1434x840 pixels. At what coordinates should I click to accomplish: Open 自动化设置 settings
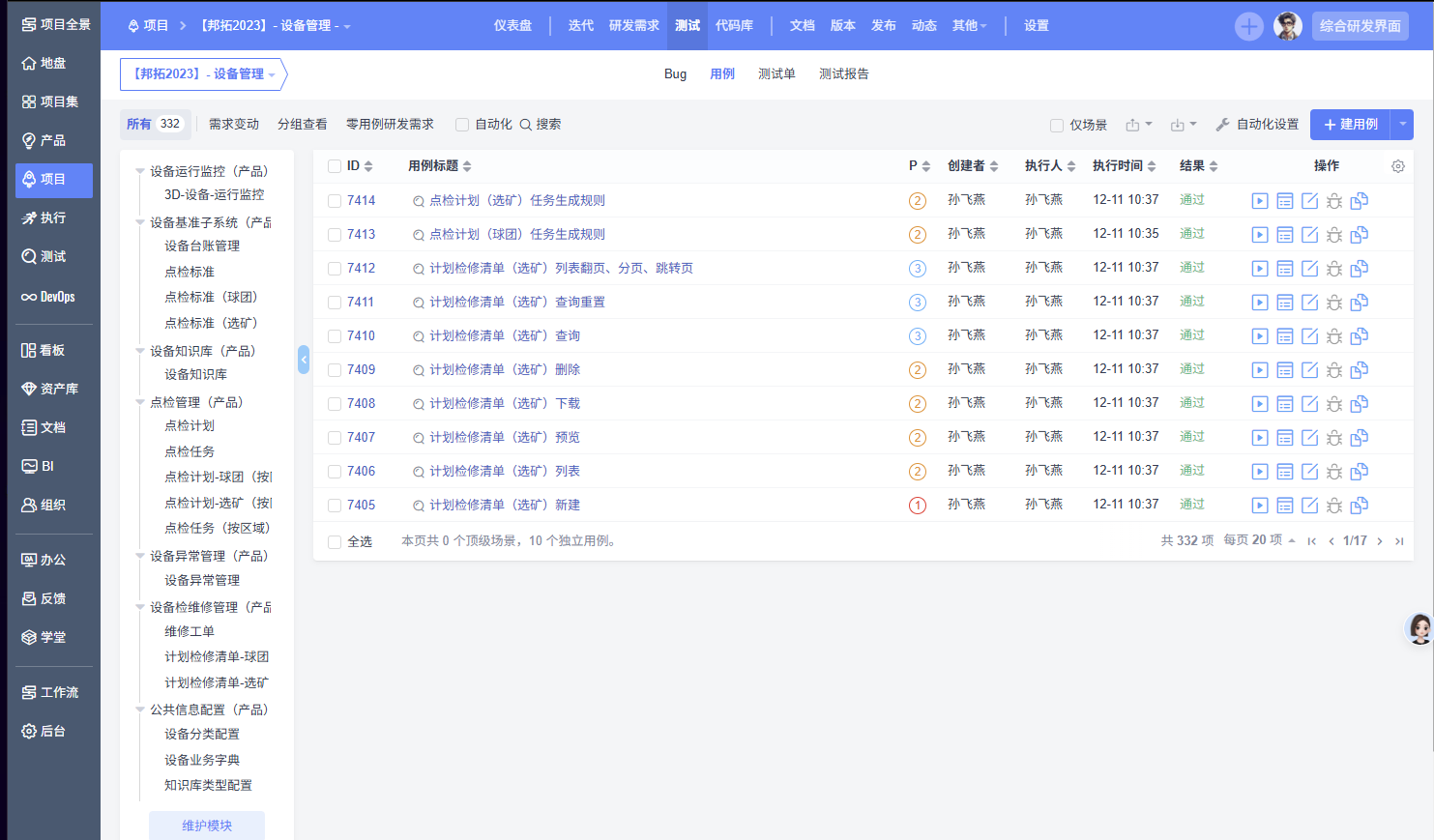coord(1257,125)
